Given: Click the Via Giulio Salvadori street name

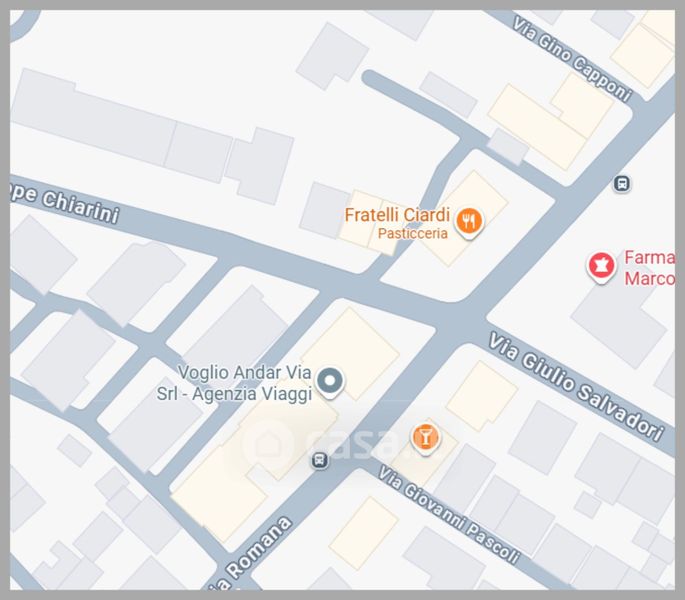Looking at the screenshot, I should point(576,386).
